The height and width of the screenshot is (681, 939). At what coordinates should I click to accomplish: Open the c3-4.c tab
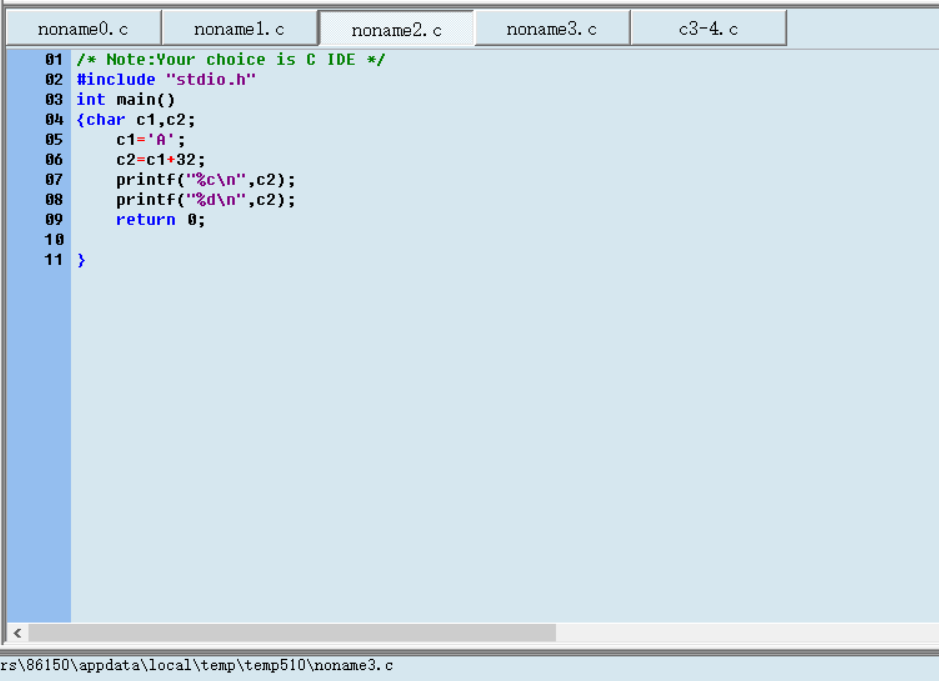click(x=708, y=28)
